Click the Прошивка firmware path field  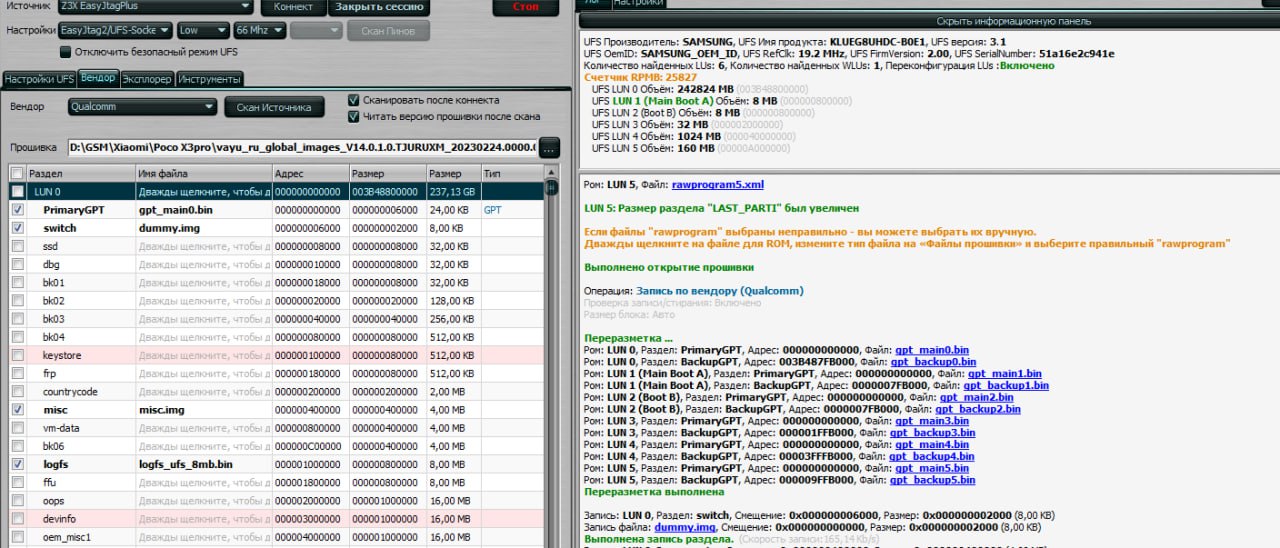(302, 148)
